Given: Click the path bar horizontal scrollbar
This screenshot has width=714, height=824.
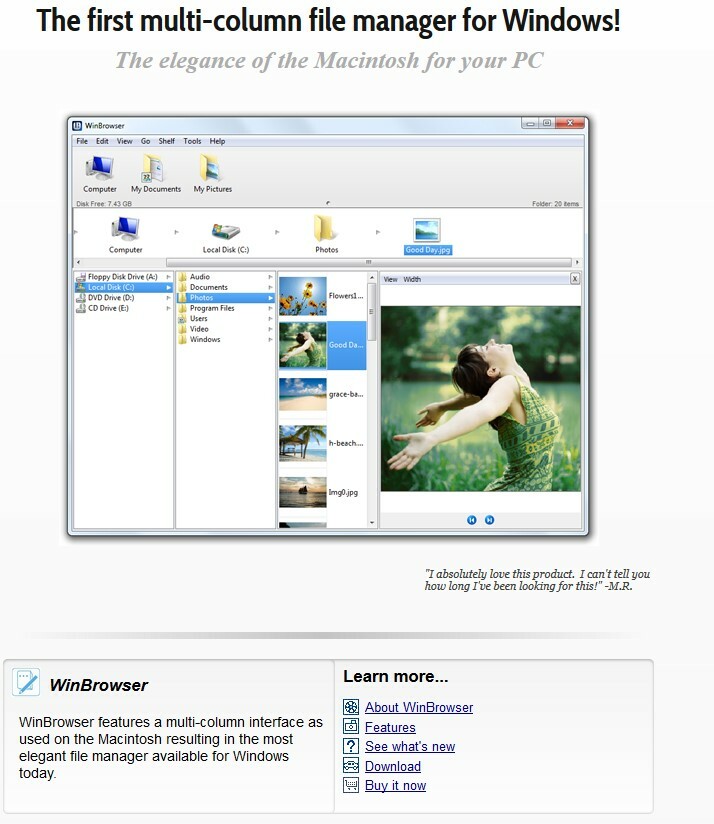Looking at the screenshot, I should click(x=368, y=262).
